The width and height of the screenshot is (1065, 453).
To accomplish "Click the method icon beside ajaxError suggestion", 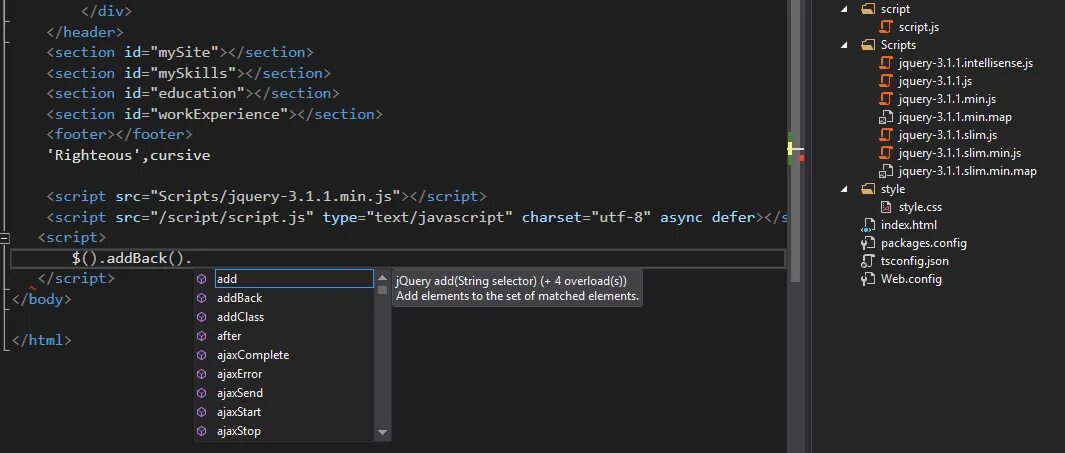I will pyautogui.click(x=202, y=374).
